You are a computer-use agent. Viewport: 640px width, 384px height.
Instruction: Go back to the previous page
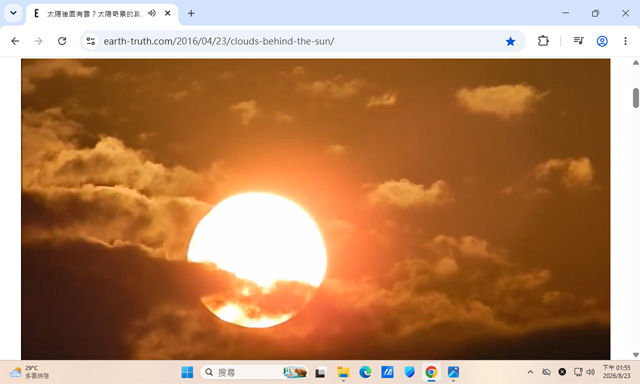pyautogui.click(x=15, y=41)
